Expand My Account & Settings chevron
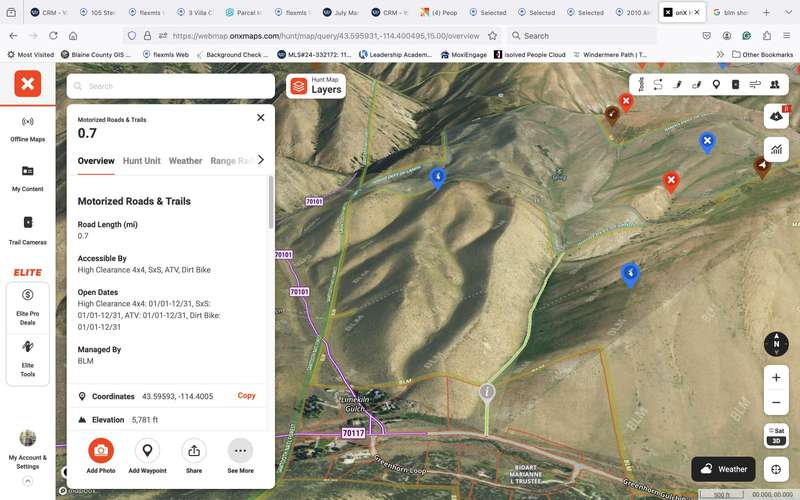 28,481
